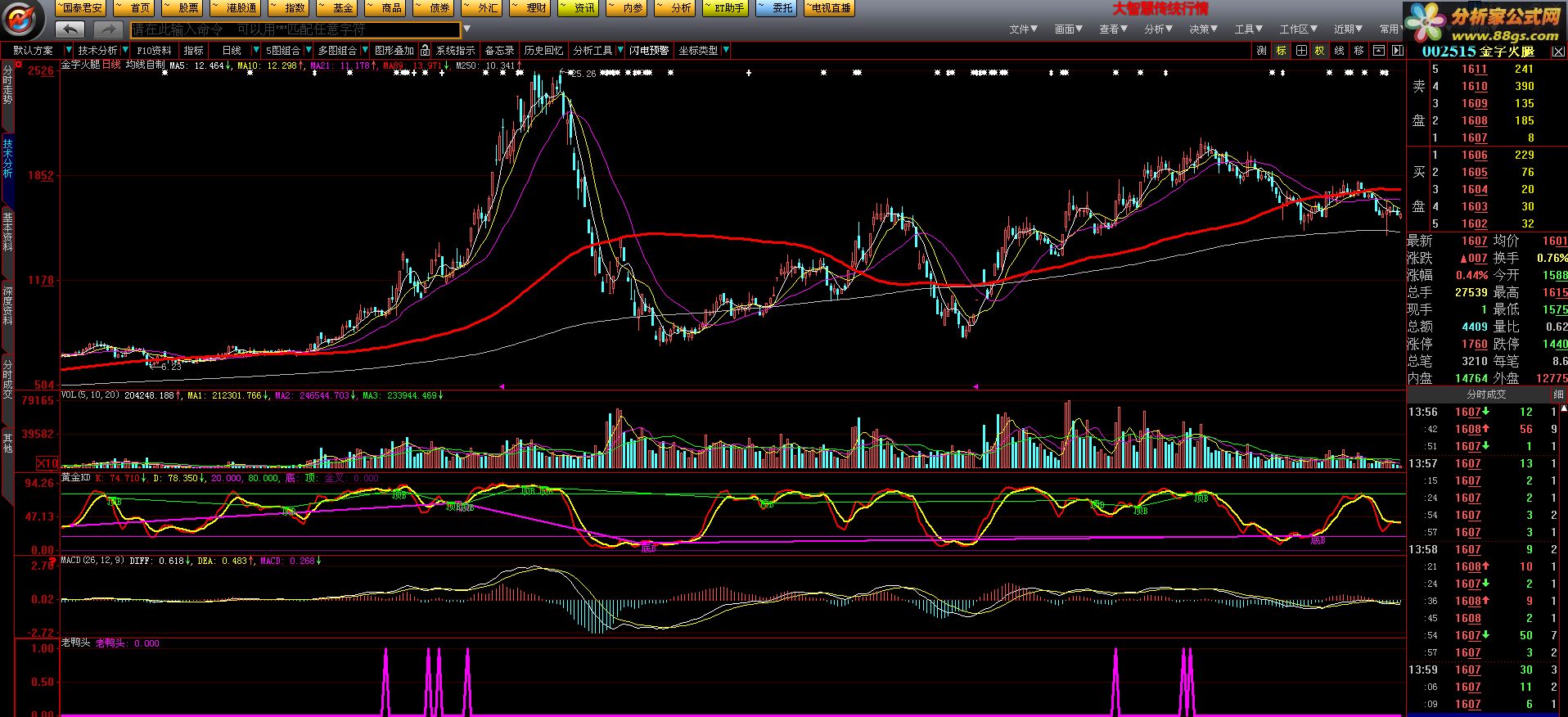Click the 历史回忆 button
The width and height of the screenshot is (1568, 717).
[x=543, y=51]
